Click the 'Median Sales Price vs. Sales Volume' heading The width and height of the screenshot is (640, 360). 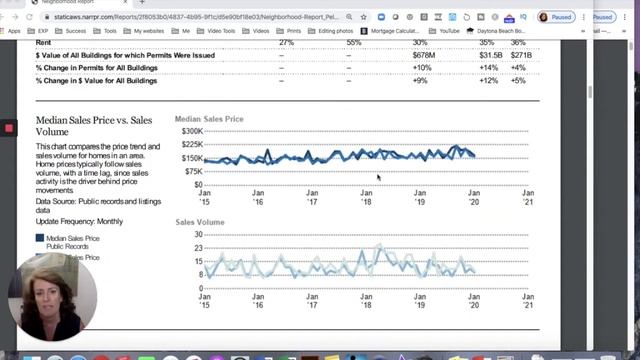coord(94,126)
